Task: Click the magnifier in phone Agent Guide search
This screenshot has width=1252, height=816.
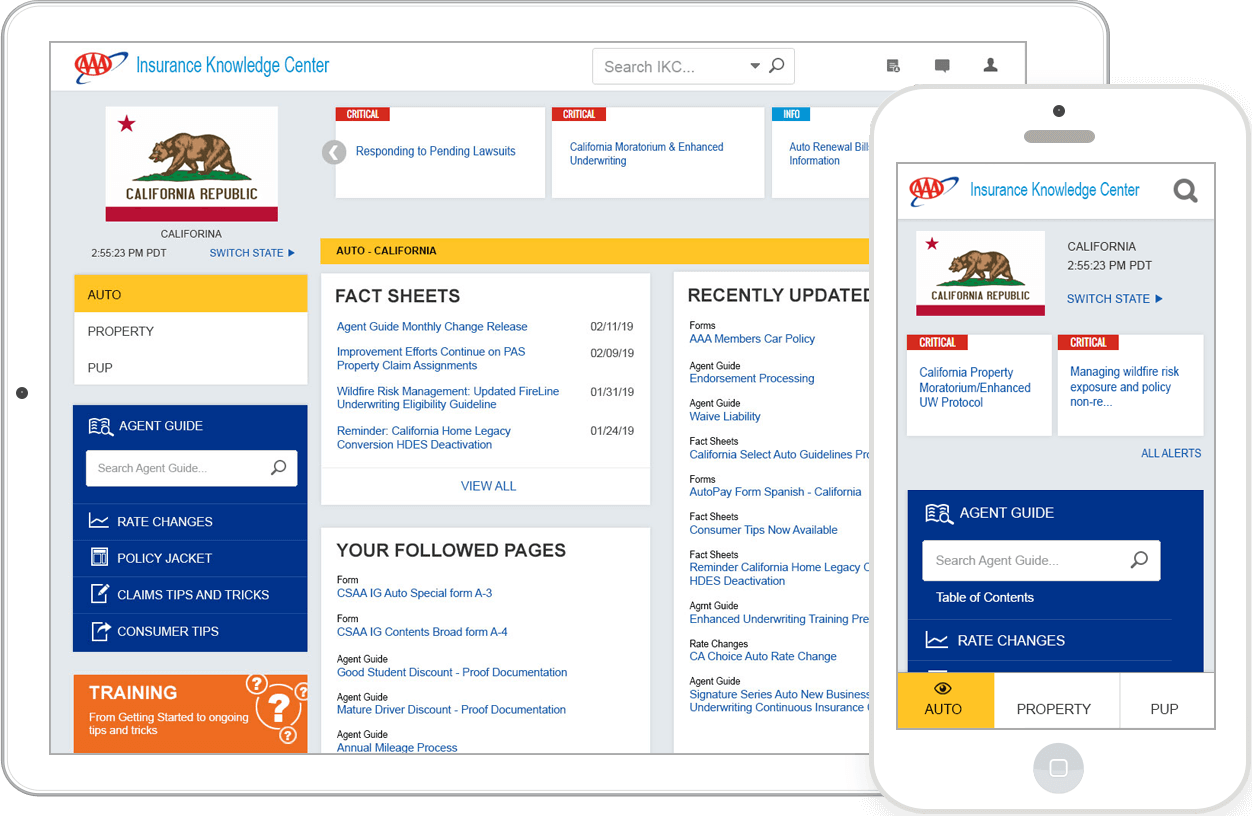Action: point(1139,560)
